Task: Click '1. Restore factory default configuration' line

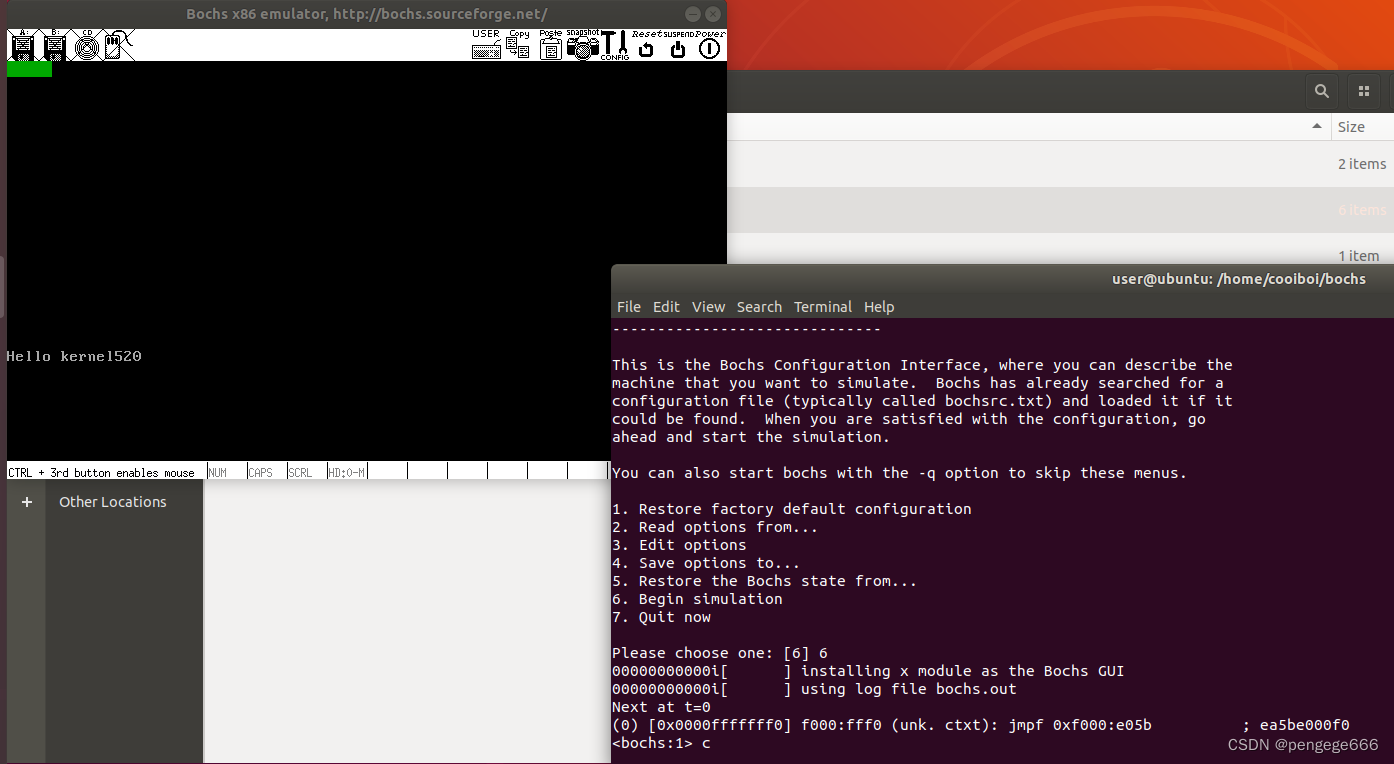Action: [x=792, y=509]
